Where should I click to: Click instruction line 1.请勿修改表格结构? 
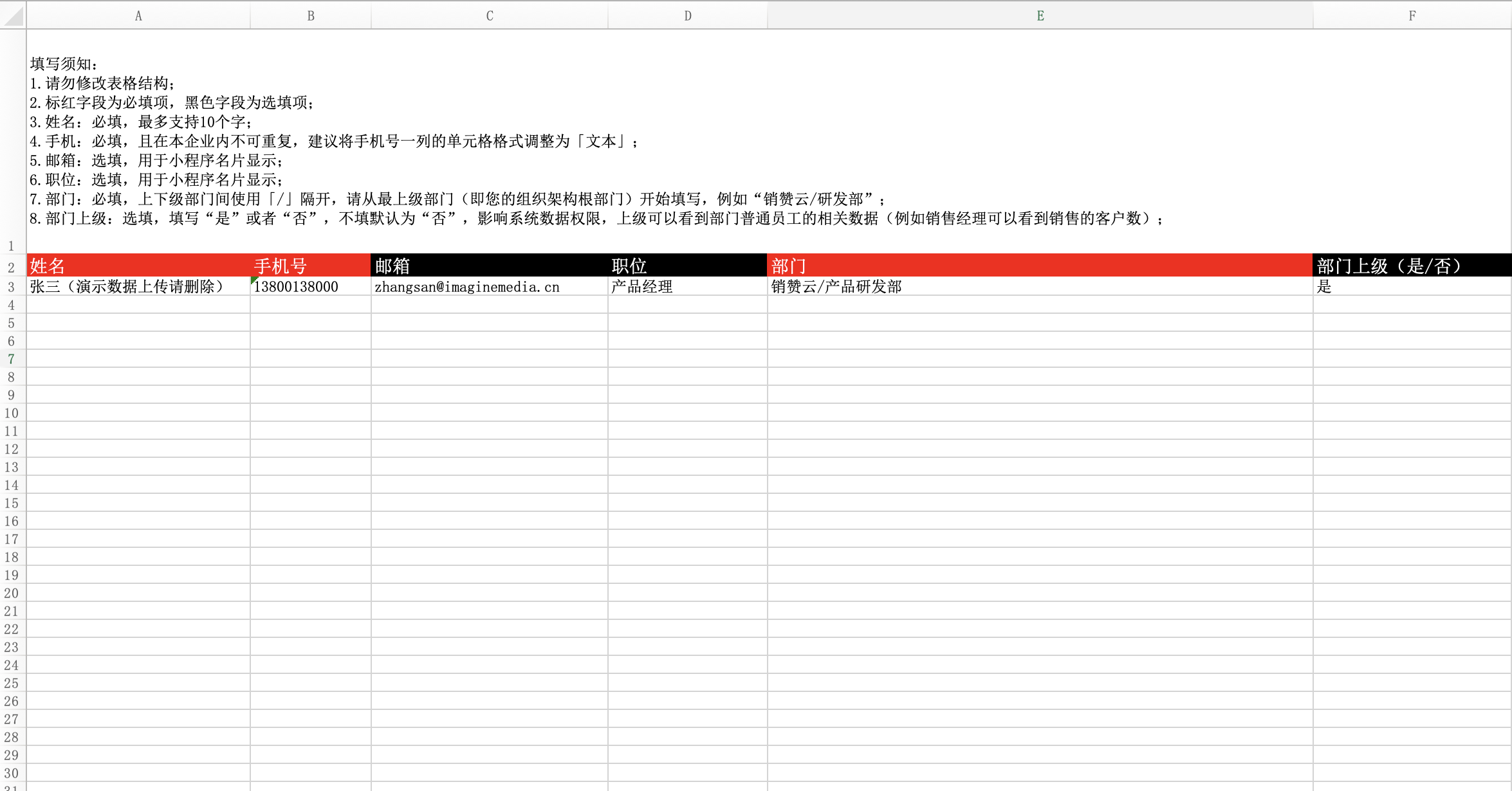(x=102, y=84)
